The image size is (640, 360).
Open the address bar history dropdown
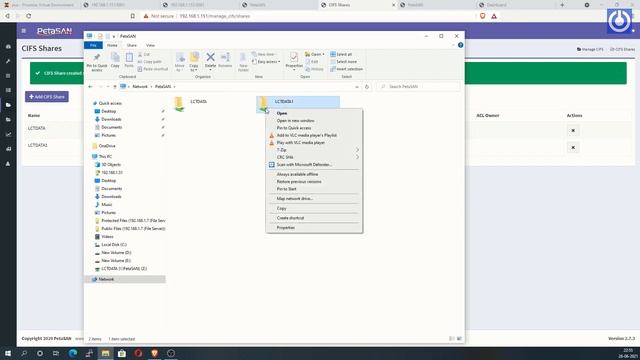point(357,87)
